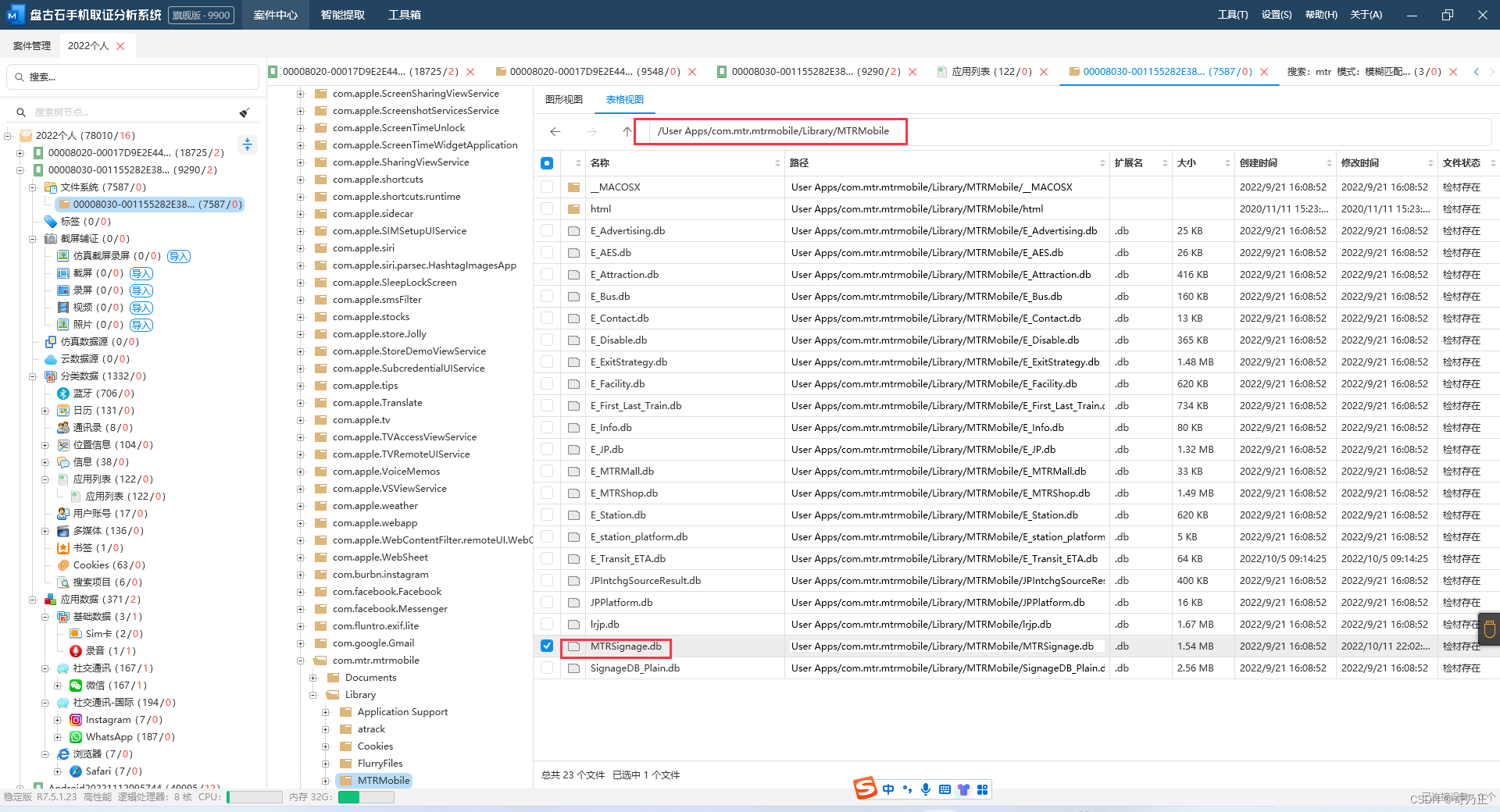Uncheck the MTRSignage.db checkbox

click(547, 646)
